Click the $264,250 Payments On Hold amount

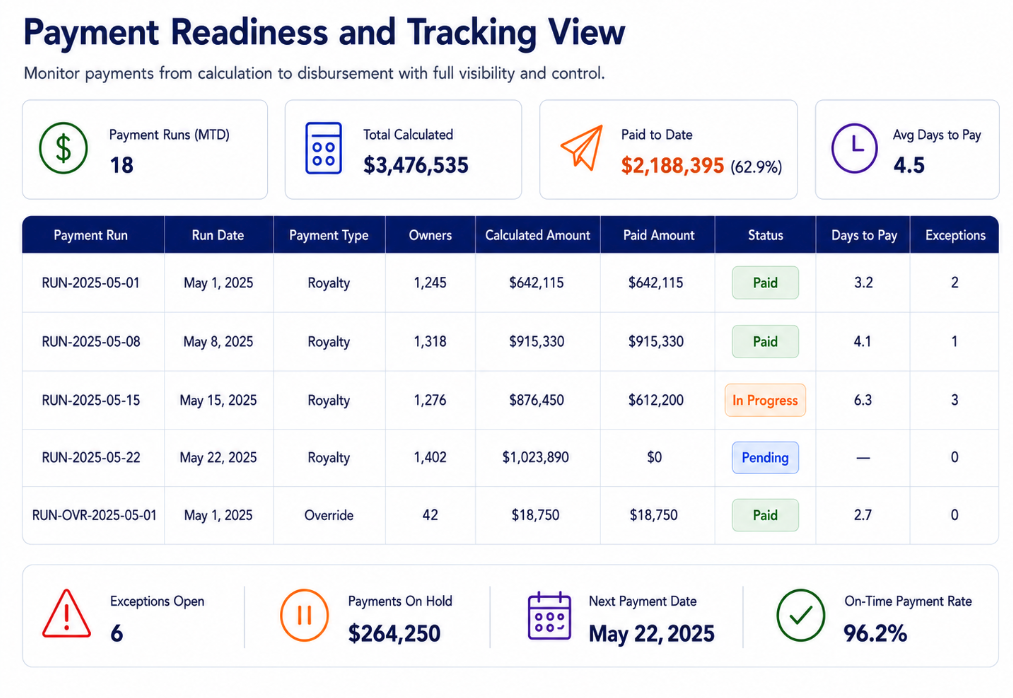[x=394, y=633]
